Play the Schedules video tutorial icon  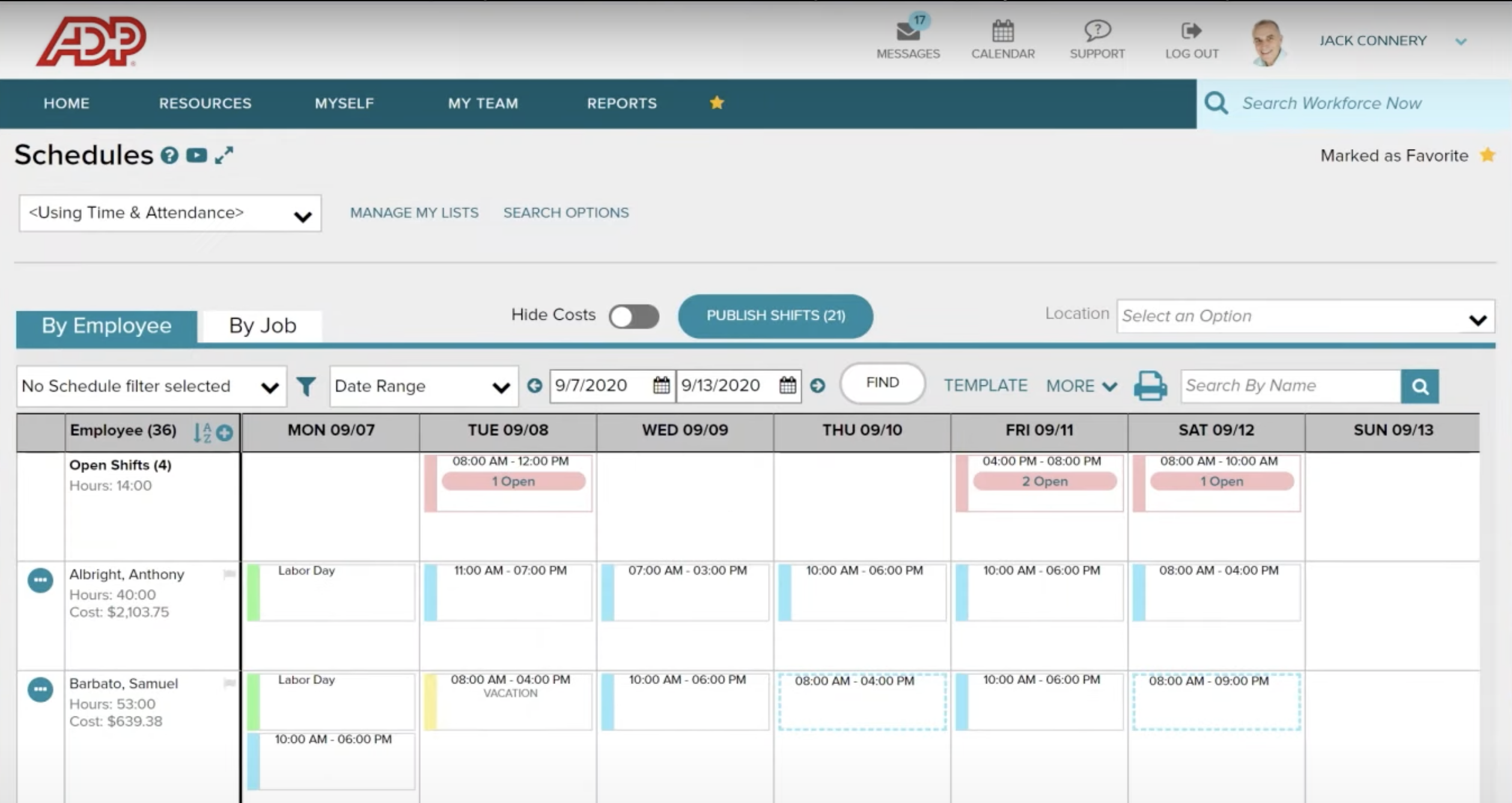[x=197, y=156]
